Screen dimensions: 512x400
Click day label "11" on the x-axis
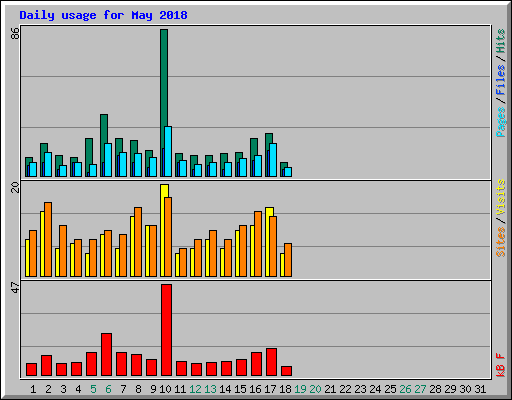tap(180, 389)
